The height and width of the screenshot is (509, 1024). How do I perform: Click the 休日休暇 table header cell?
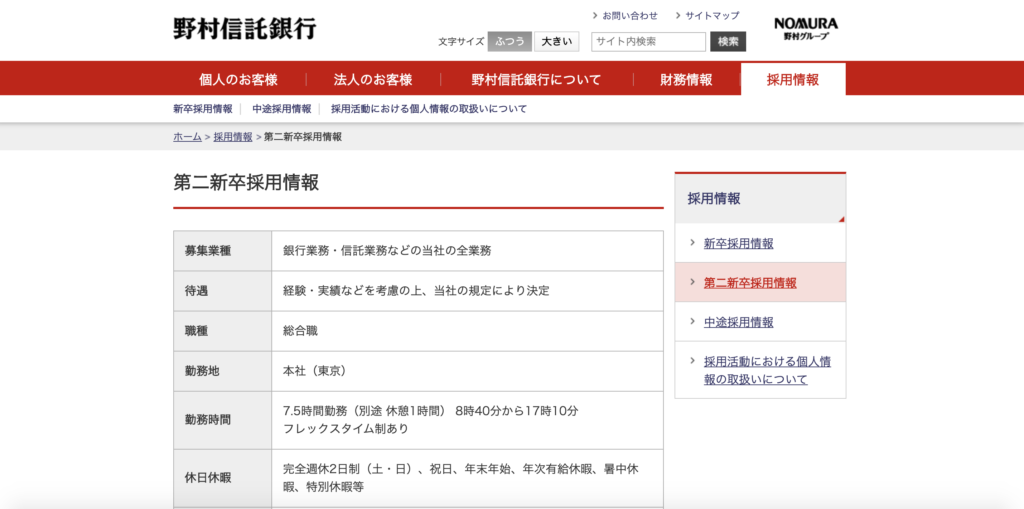(x=223, y=478)
